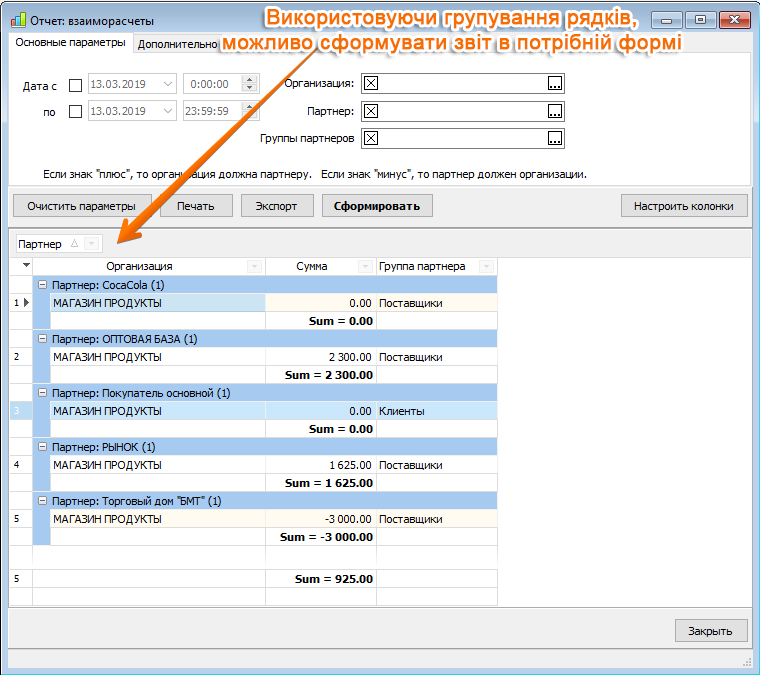Open filter dropdown on Партнер group chip
The width and height of the screenshot is (760, 675).
[91, 243]
